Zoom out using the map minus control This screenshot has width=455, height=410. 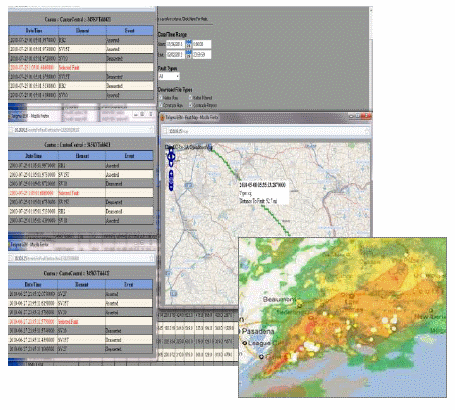171,188
